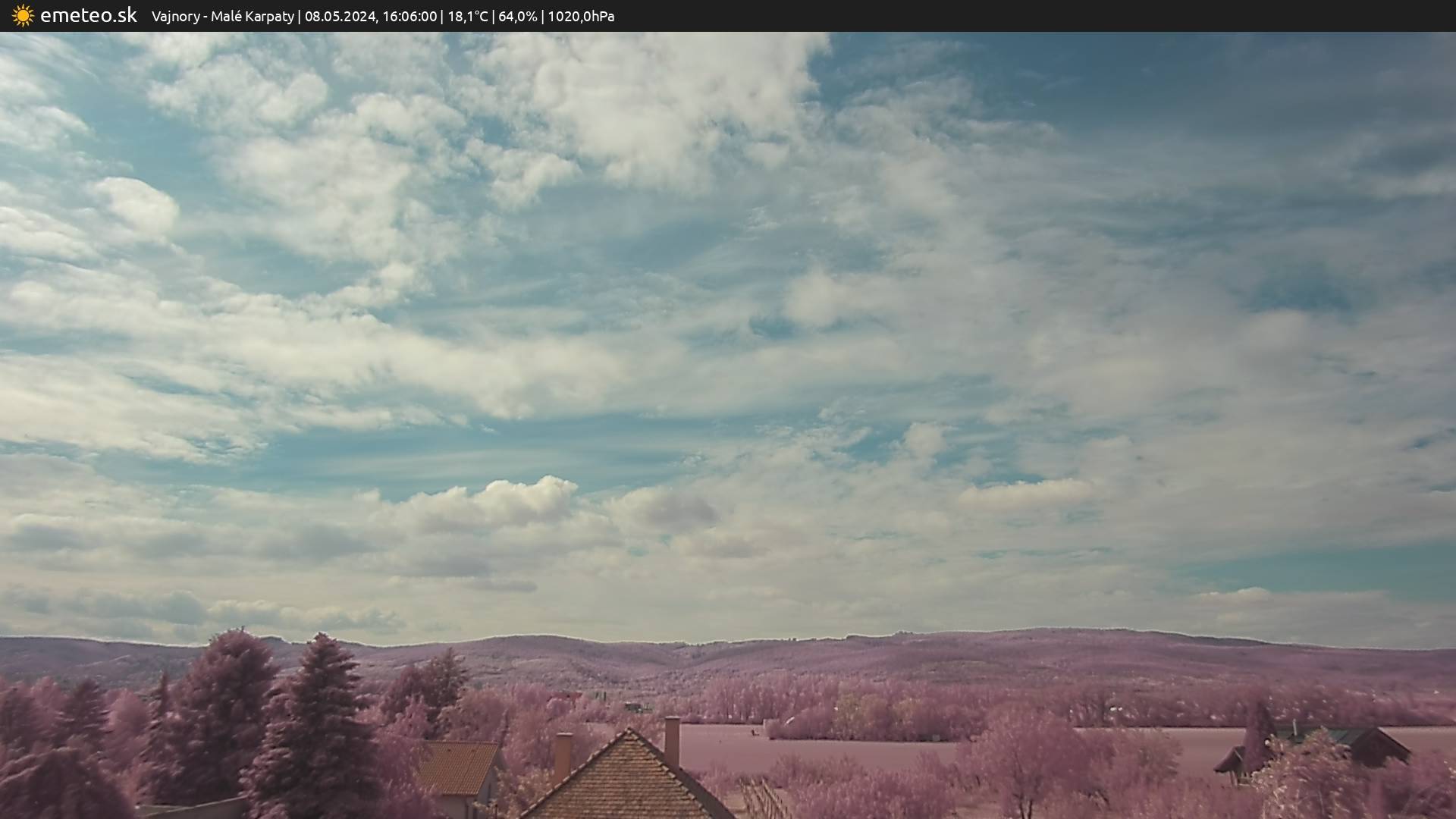Click the orange roof of the small left house
Viewport: 1456px width, 819px height.
click(457, 767)
